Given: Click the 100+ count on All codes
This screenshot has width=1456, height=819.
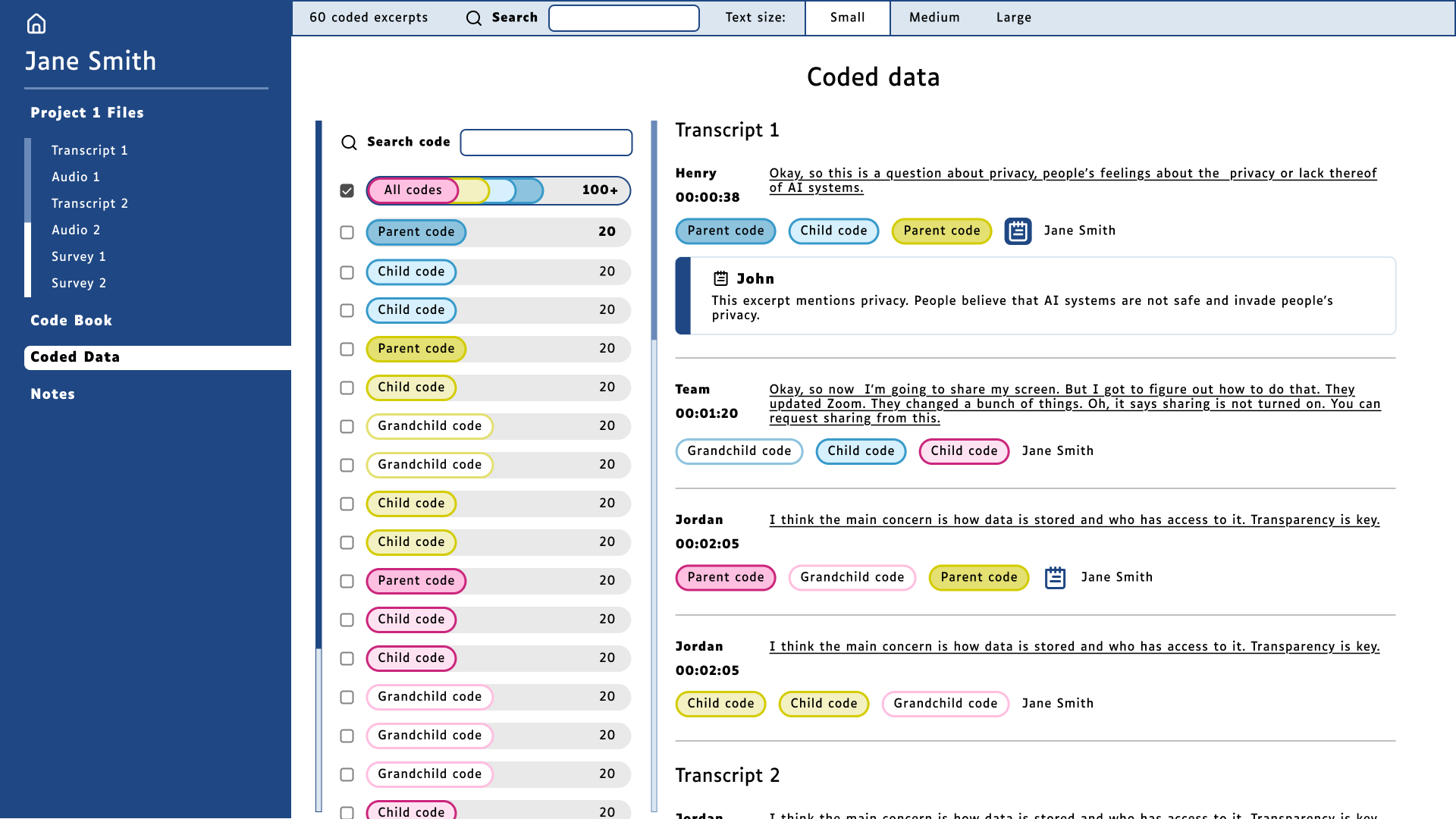Looking at the screenshot, I should (600, 190).
